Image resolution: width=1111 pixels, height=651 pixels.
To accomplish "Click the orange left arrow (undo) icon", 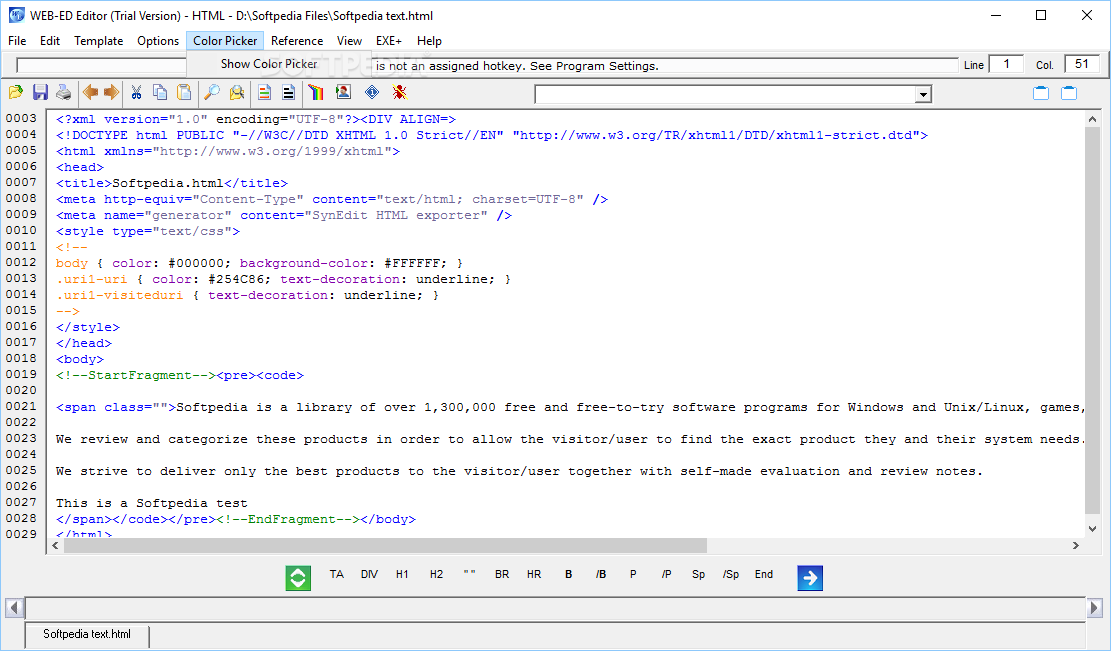I will pyautogui.click(x=90, y=92).
